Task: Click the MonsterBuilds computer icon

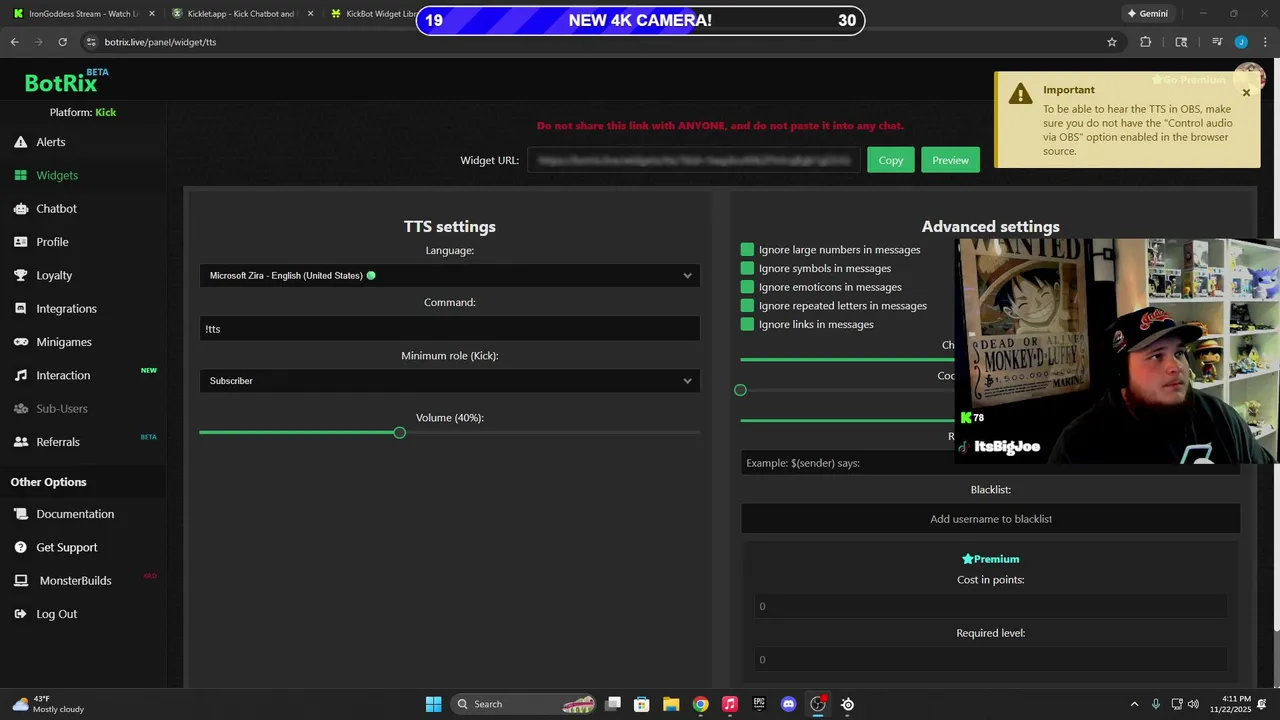Action: tap(20, 580)
